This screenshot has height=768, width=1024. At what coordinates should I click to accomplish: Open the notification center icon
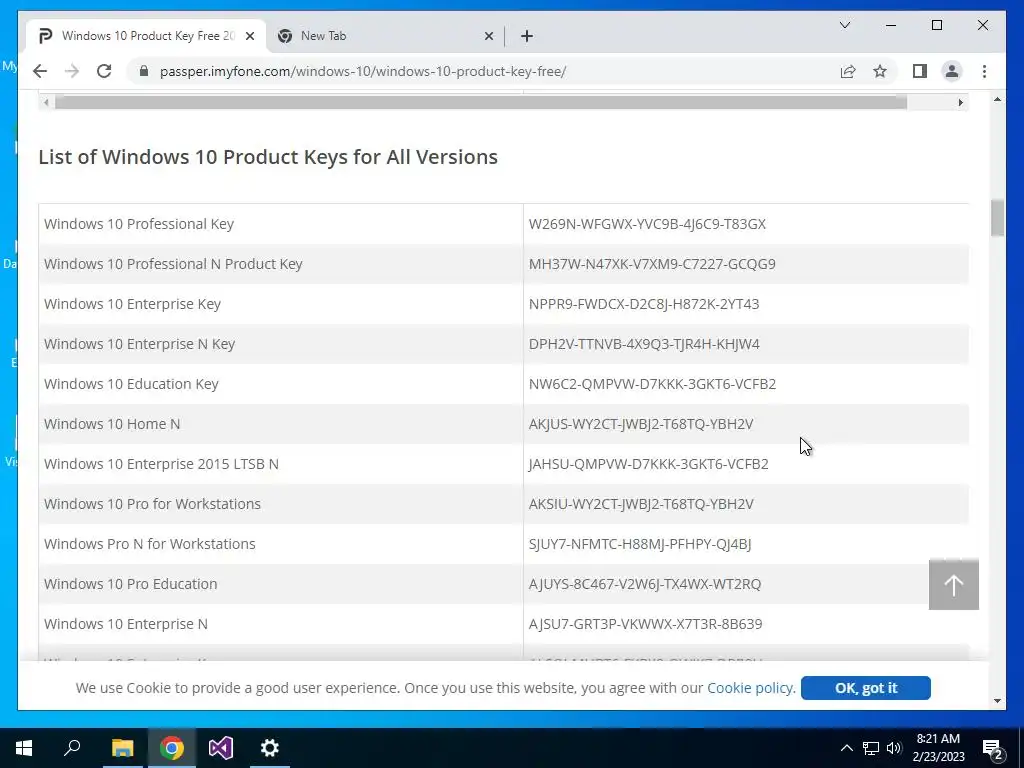tap(993, 748)
